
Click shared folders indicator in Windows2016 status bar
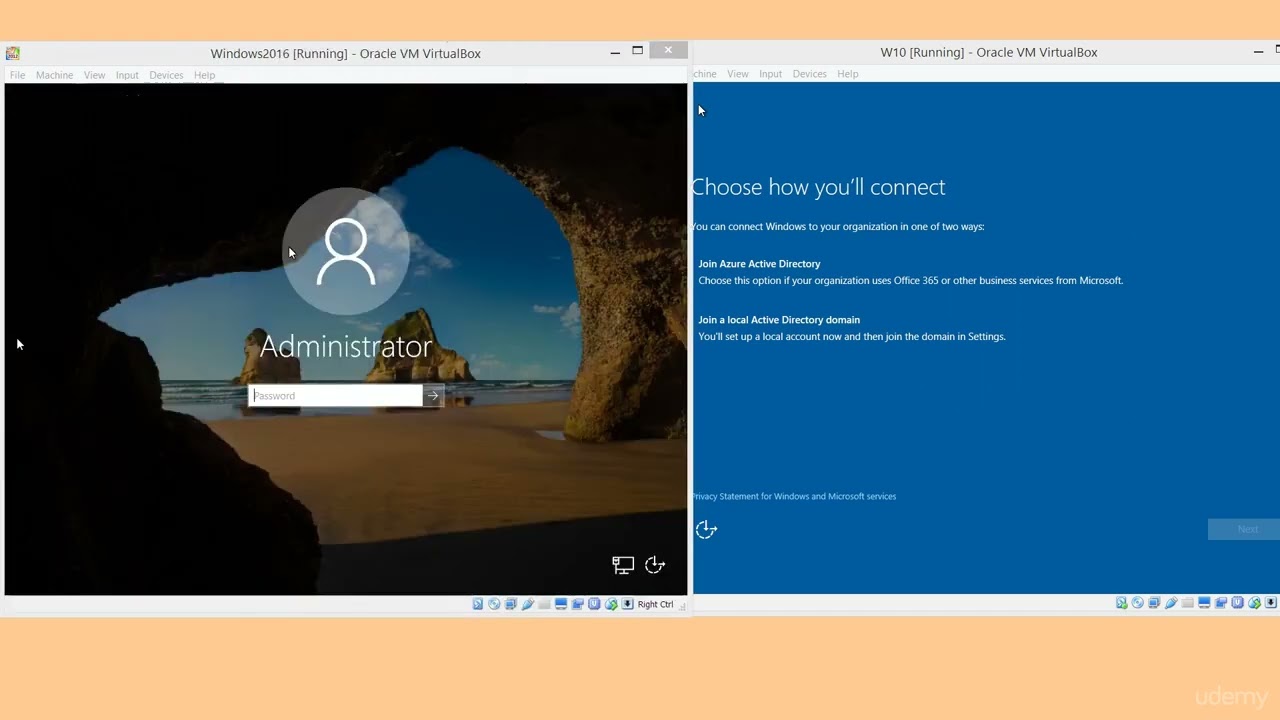coord(544,604)
